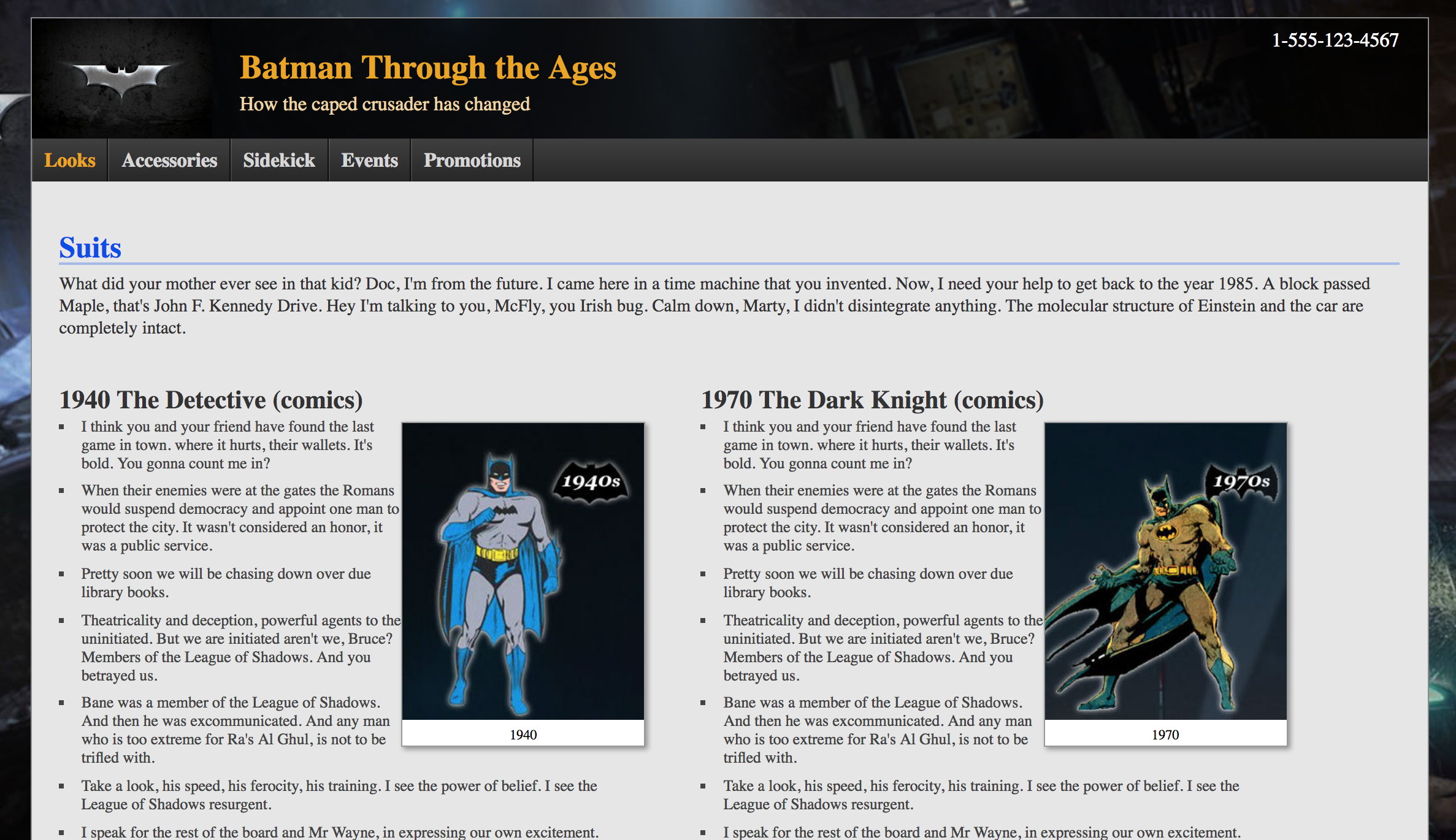Click 'When their enemies were at the gates' in 1970 list
Image resolution: width=1456 pixels, height=840 pixels.
(882, 518)
